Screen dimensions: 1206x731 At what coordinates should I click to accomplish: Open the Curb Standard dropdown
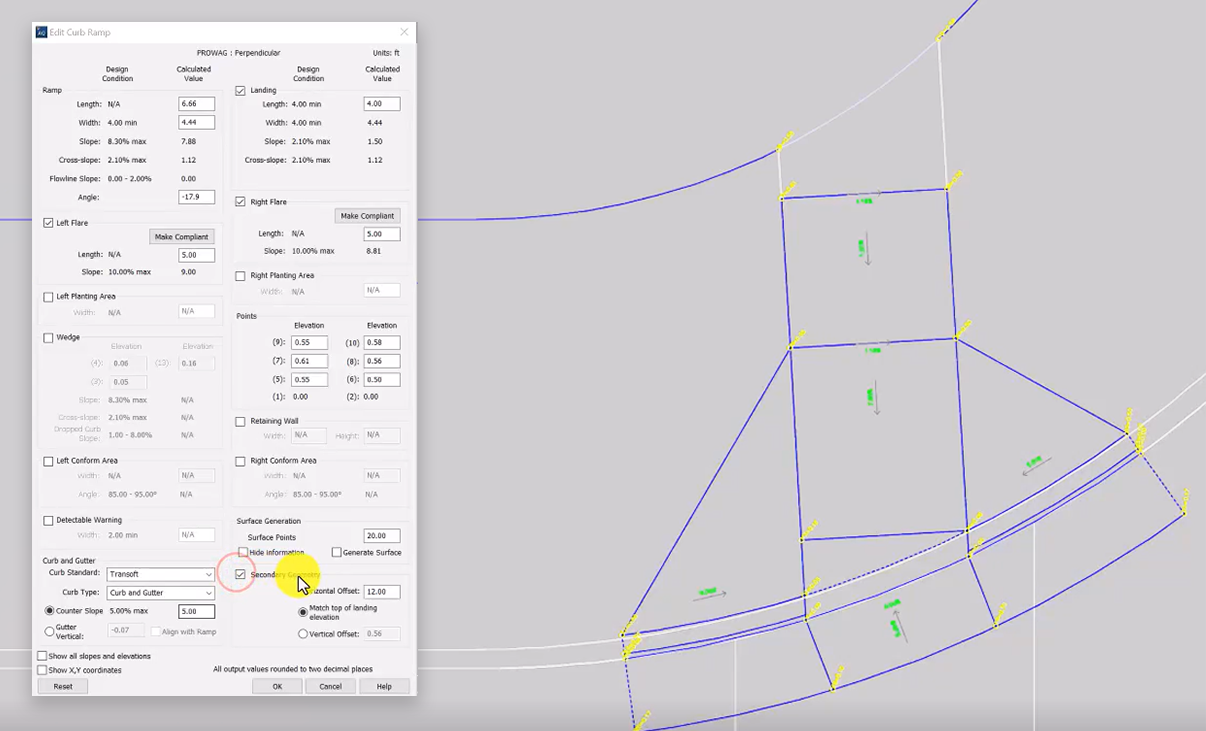pyautogui.click(x=161, y=574)
